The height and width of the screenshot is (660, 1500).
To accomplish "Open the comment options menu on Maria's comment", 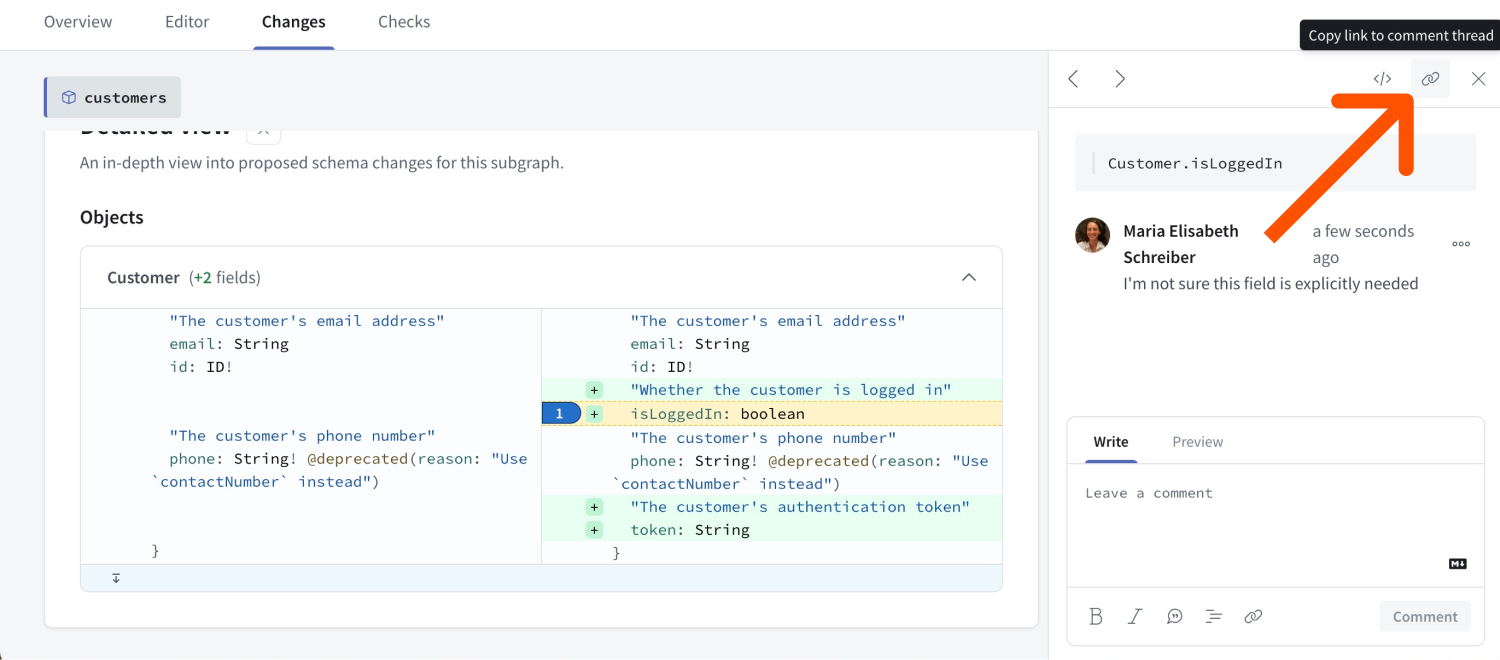I will (1460, 243).
